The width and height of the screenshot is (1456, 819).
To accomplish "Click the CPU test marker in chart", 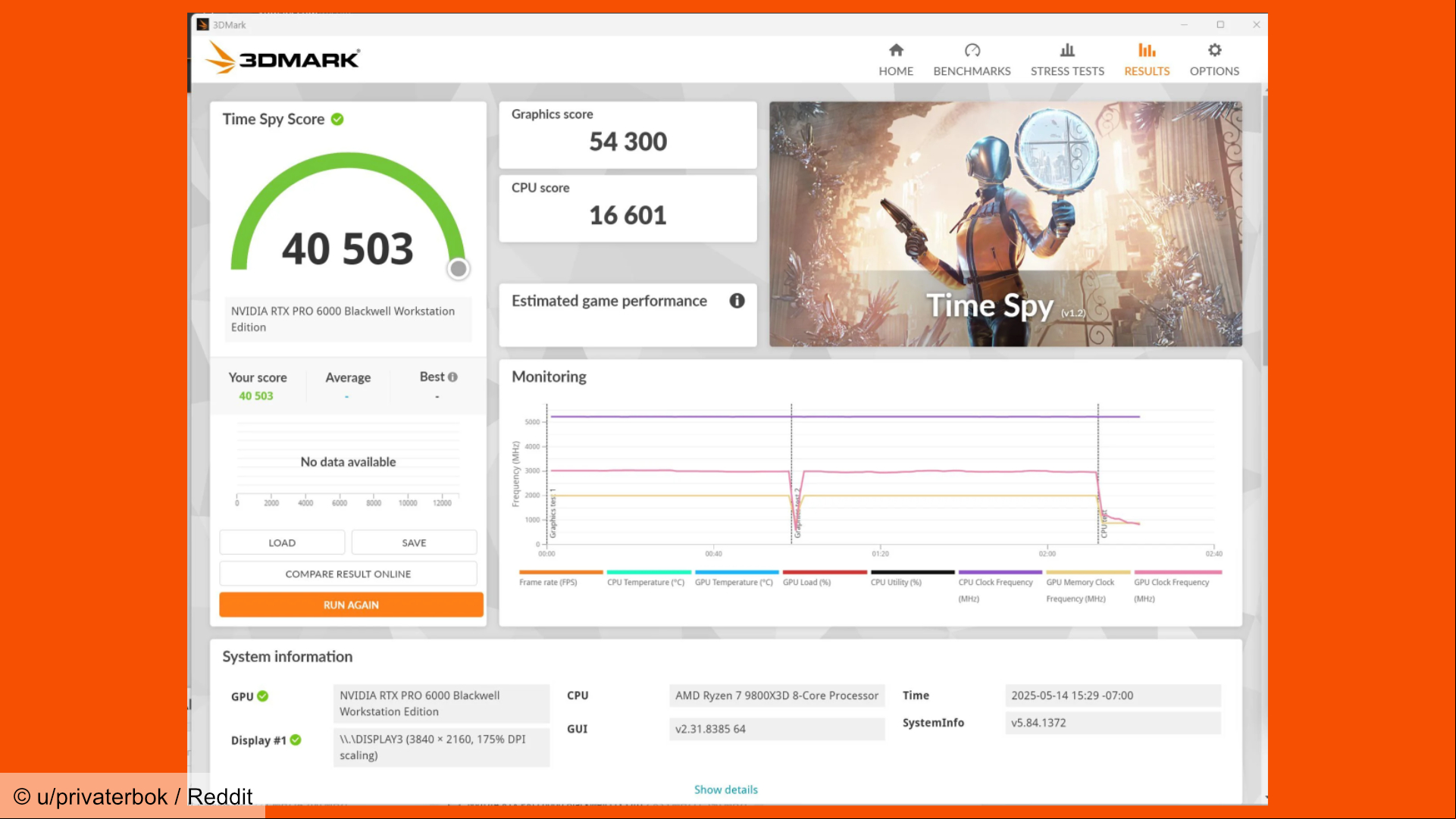I will click(x=1104, y=524).
